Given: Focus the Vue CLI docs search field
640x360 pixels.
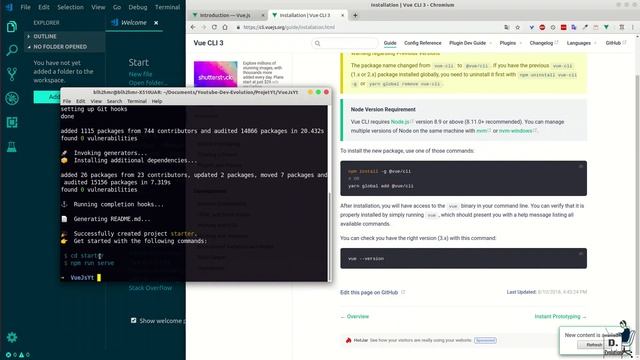Looking at the screenshot, I should tap(345, 43).
